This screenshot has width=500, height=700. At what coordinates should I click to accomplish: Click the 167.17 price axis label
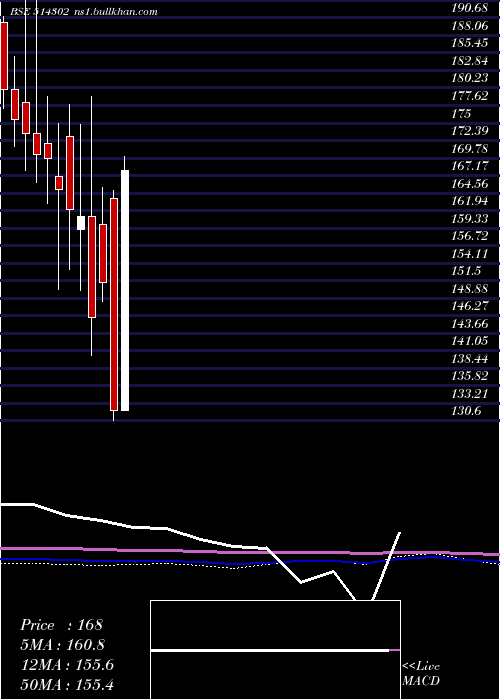(470, 166)
